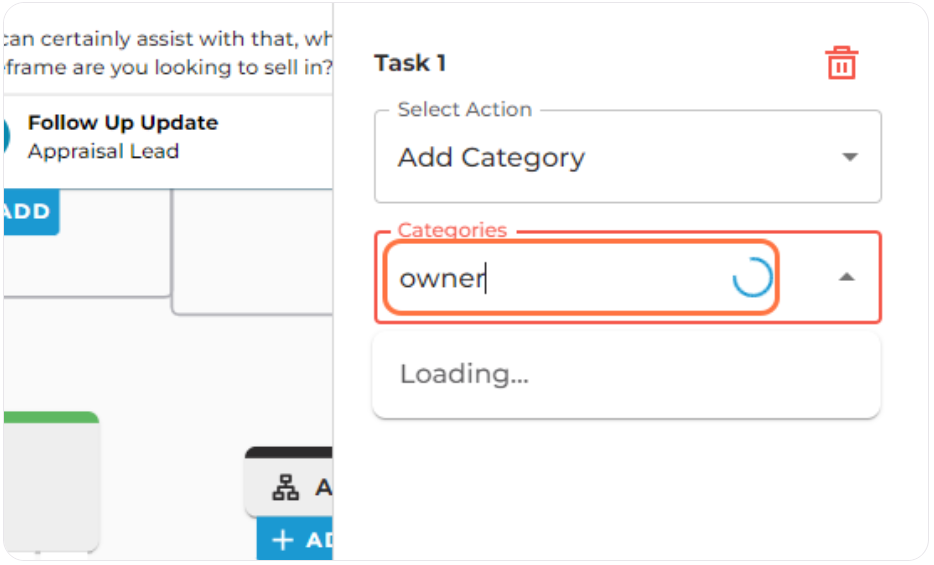Click the blue ADD button under Follow Up Update
This screenshot has height=565, width=934.
coord(30,211)
